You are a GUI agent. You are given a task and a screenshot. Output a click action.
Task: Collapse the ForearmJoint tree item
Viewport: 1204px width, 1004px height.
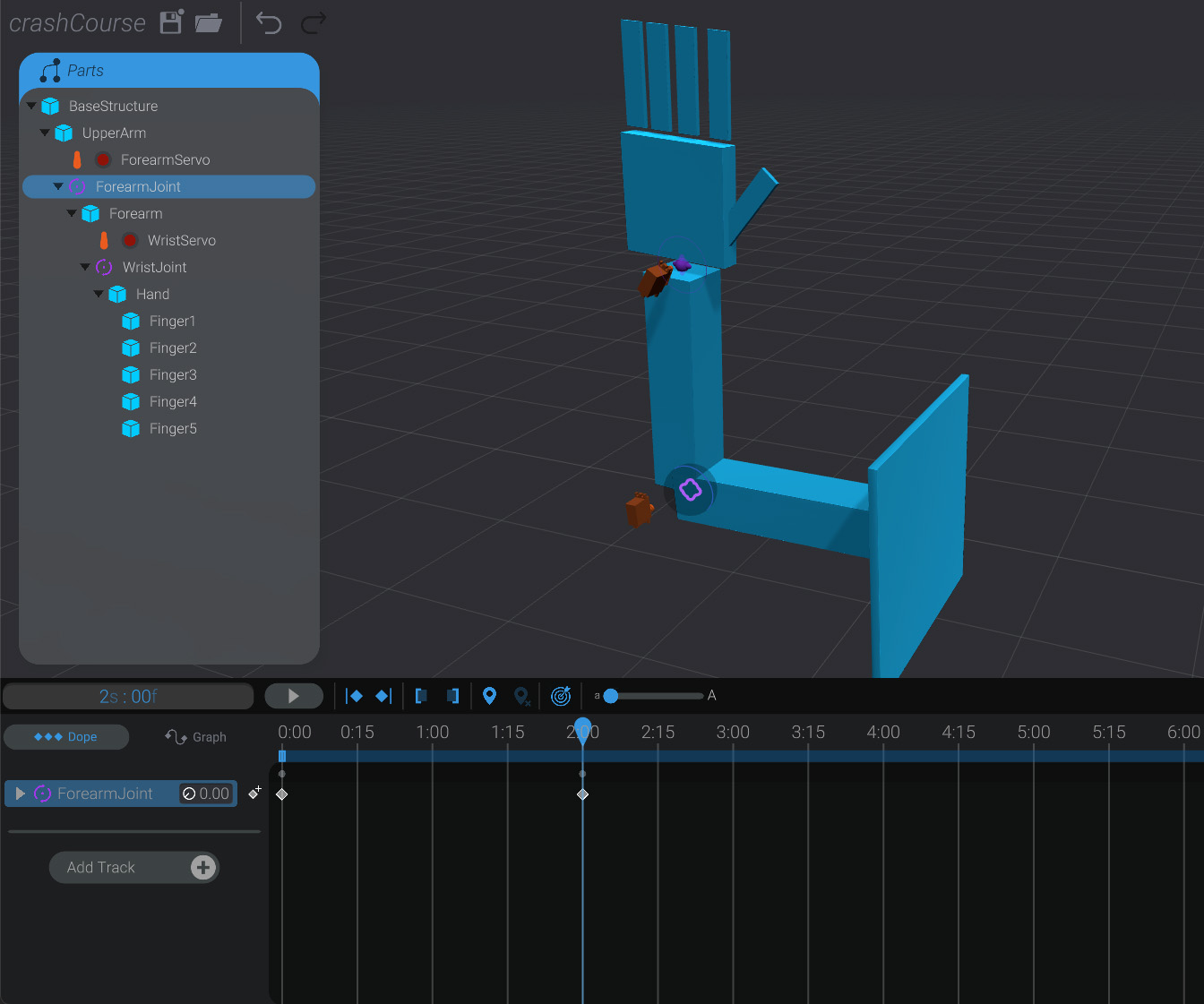click(57, 186)
